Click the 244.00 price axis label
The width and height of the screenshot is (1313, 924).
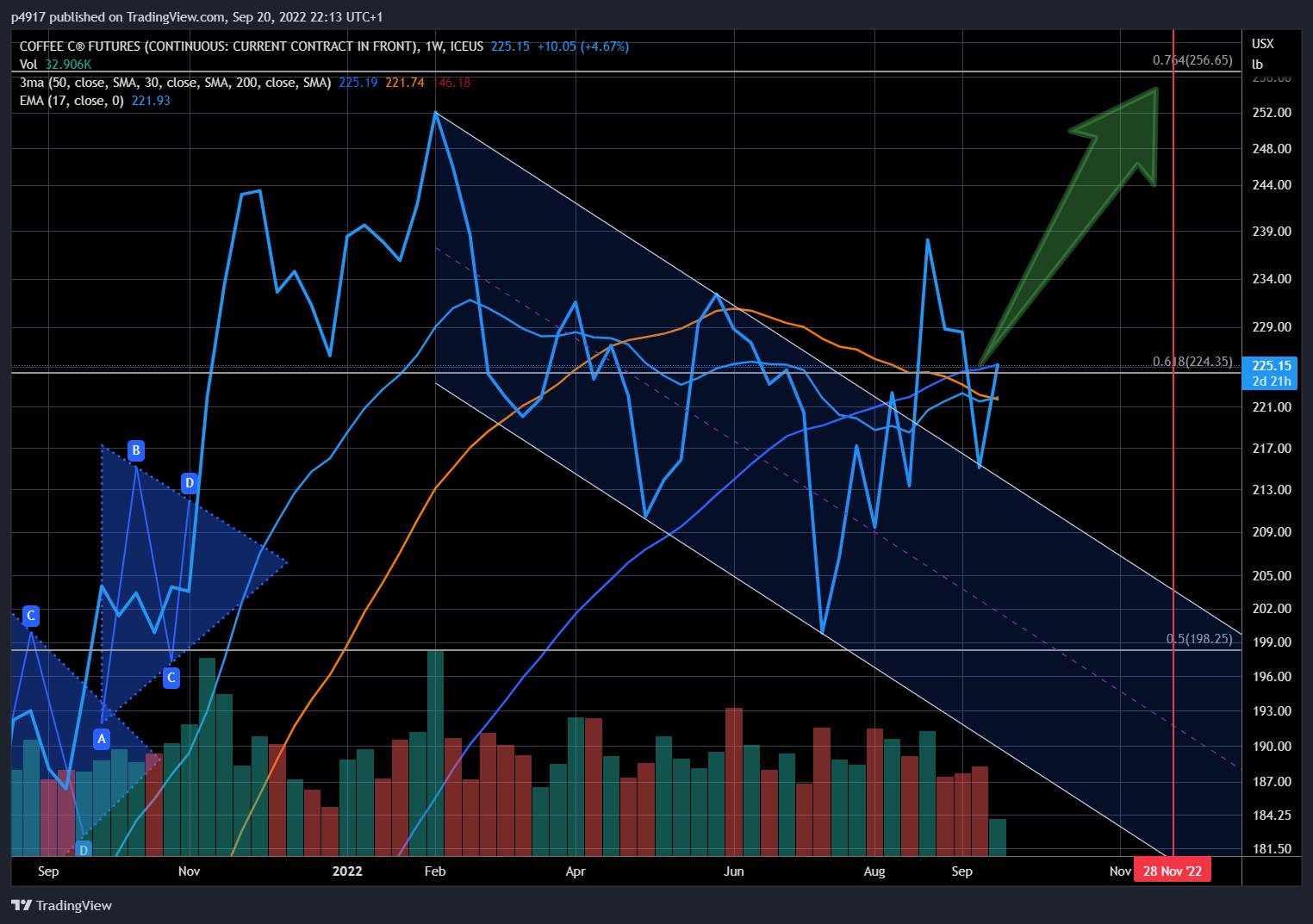click(1272, 185)
